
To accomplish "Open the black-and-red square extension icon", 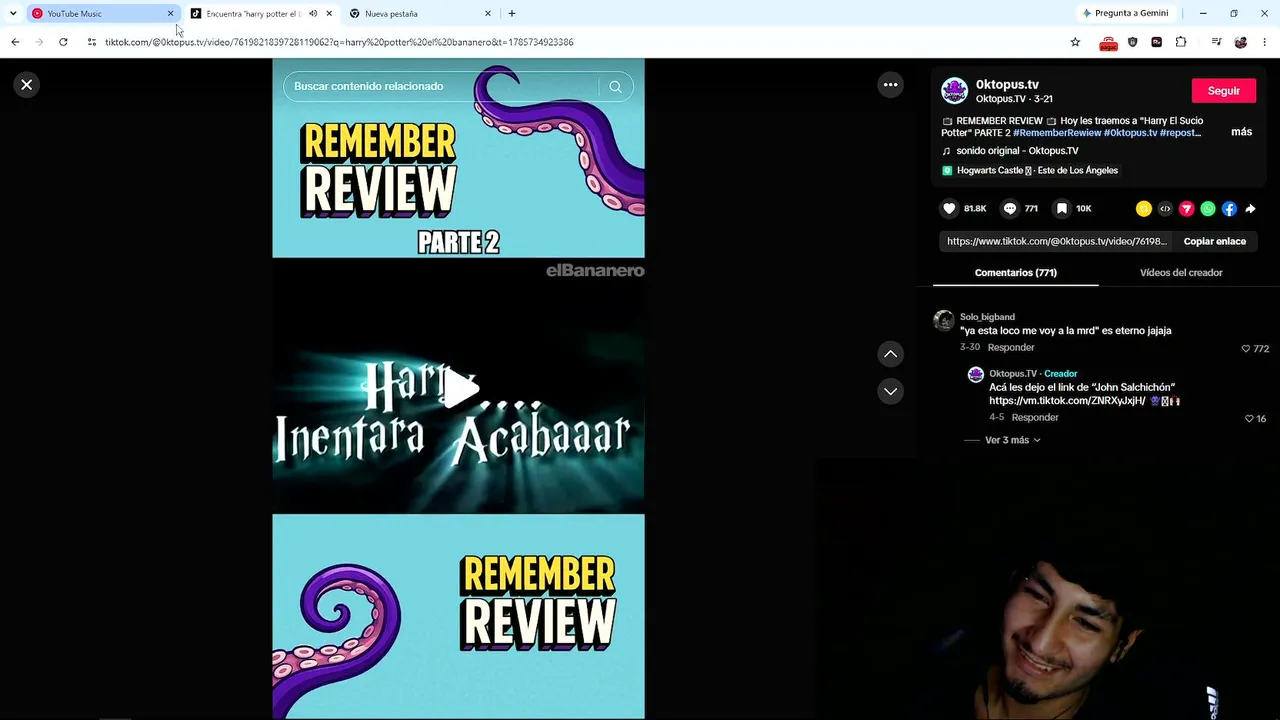I will tap(1157, 42).
